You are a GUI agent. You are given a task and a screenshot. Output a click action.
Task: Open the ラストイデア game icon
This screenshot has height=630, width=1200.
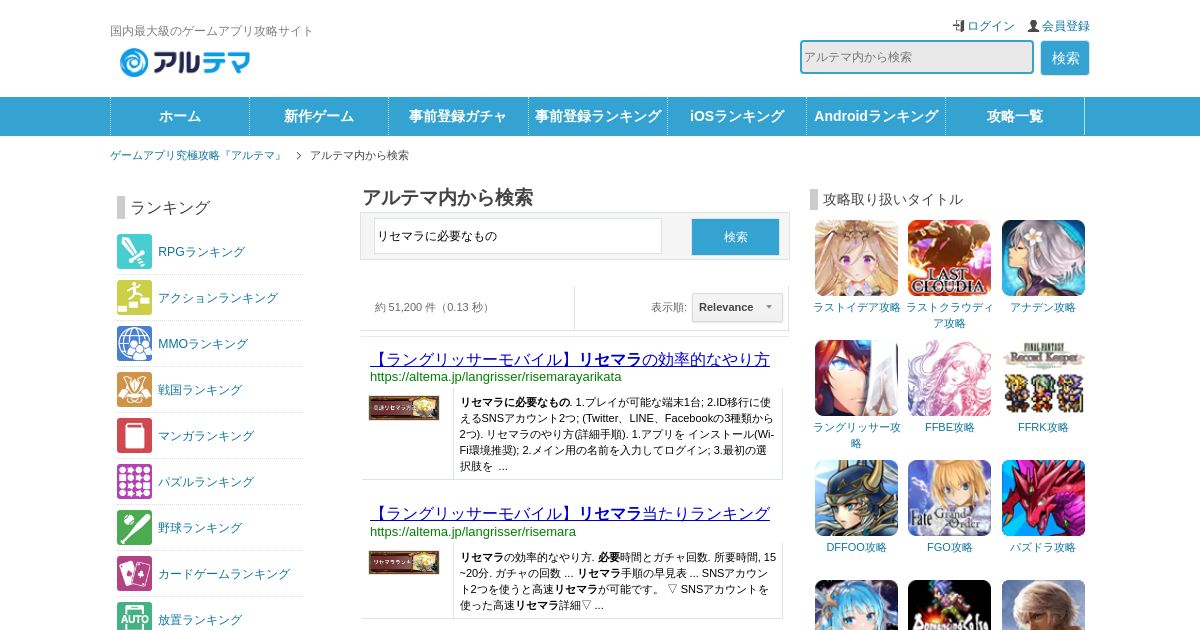(856, 258)
